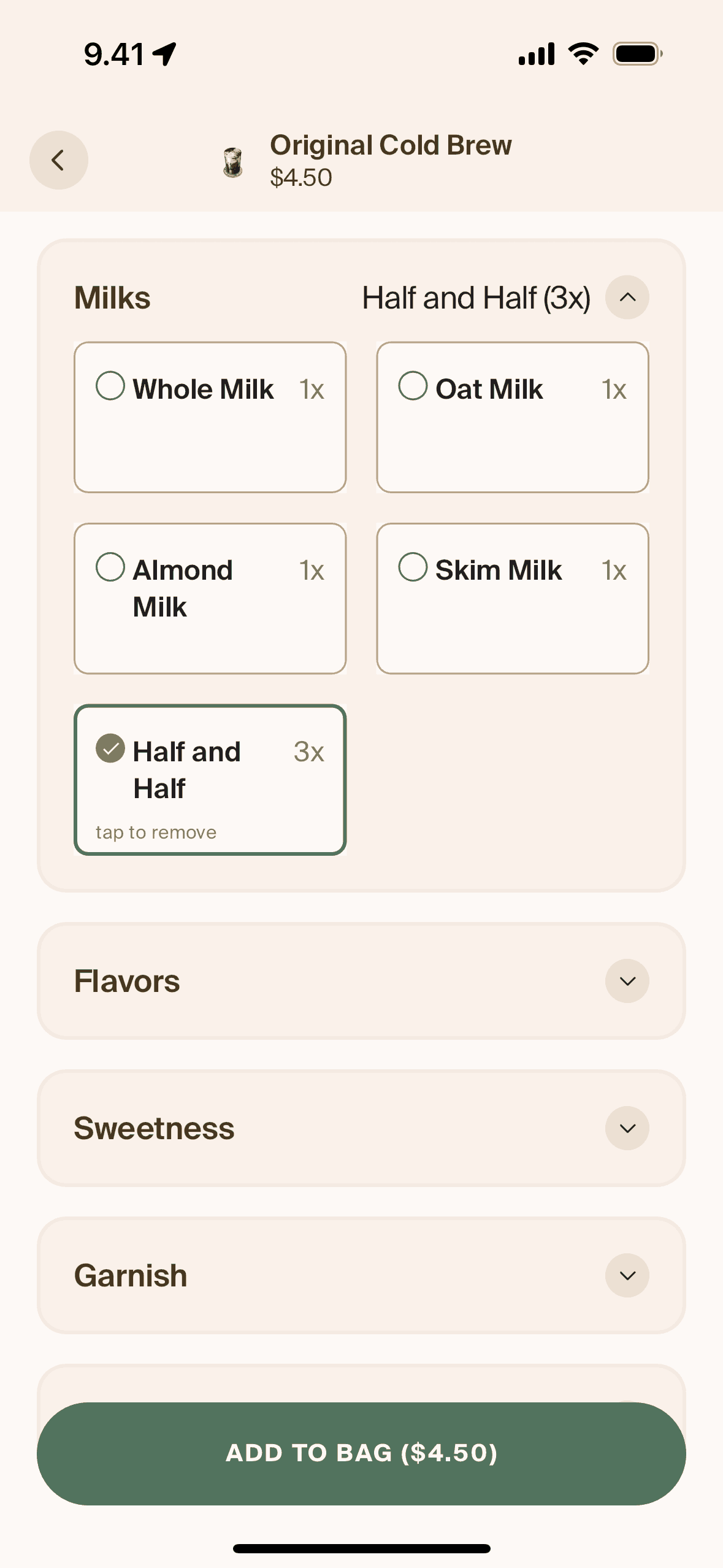Choose Almond Milk radio option
Image resolution: width=723 pixels, height=1568 pixels.
(110, 567)
